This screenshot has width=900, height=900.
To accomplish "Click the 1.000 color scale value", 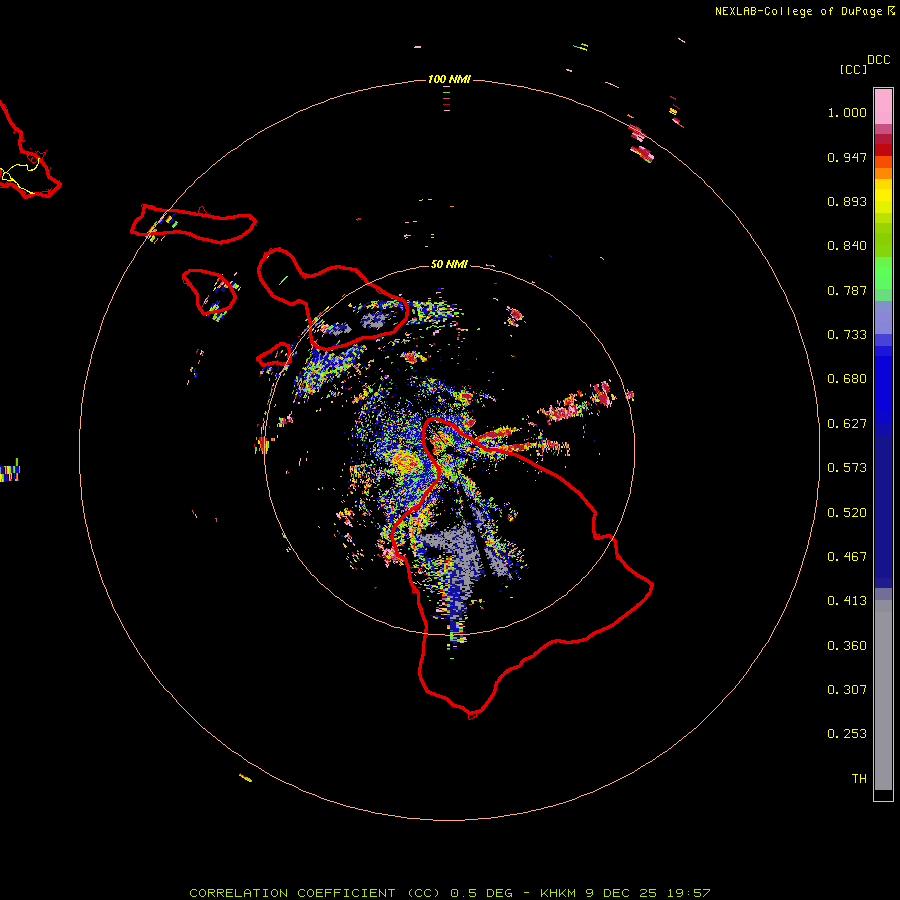I will click(847, 112).
